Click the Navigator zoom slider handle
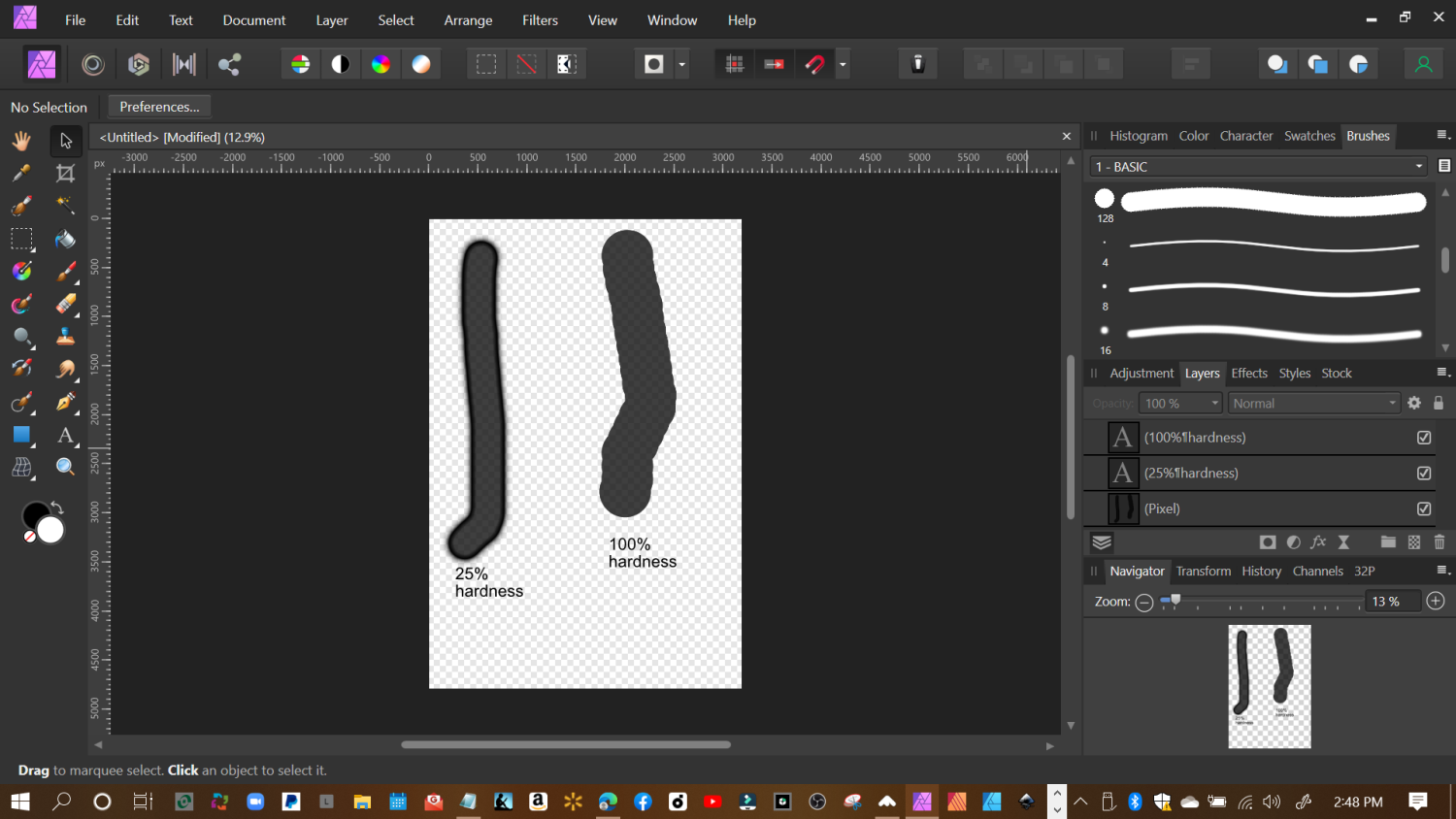This screenshot has width=1456, height=819. point(1175,602)
